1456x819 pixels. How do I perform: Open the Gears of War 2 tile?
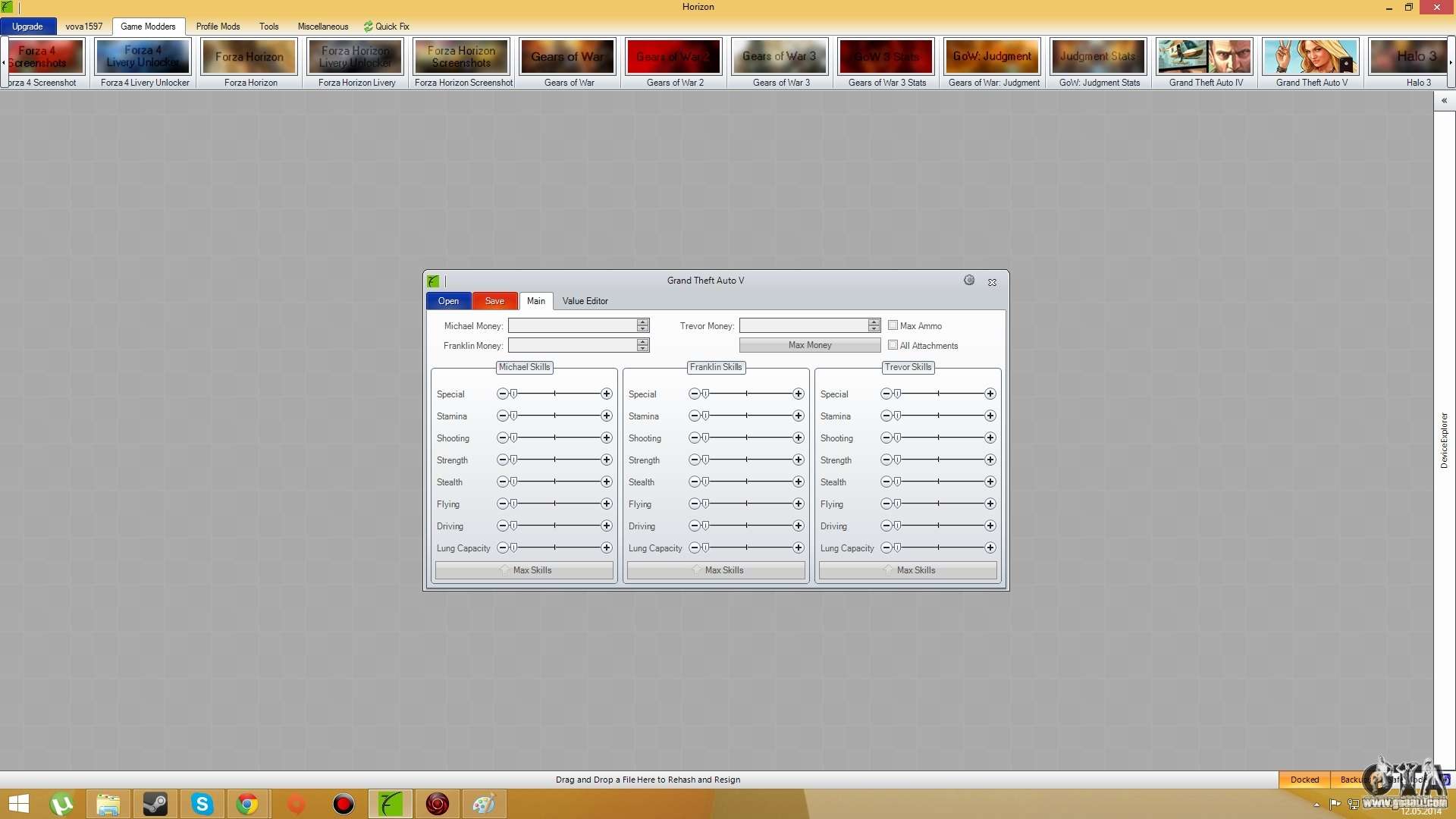point(675,63)
